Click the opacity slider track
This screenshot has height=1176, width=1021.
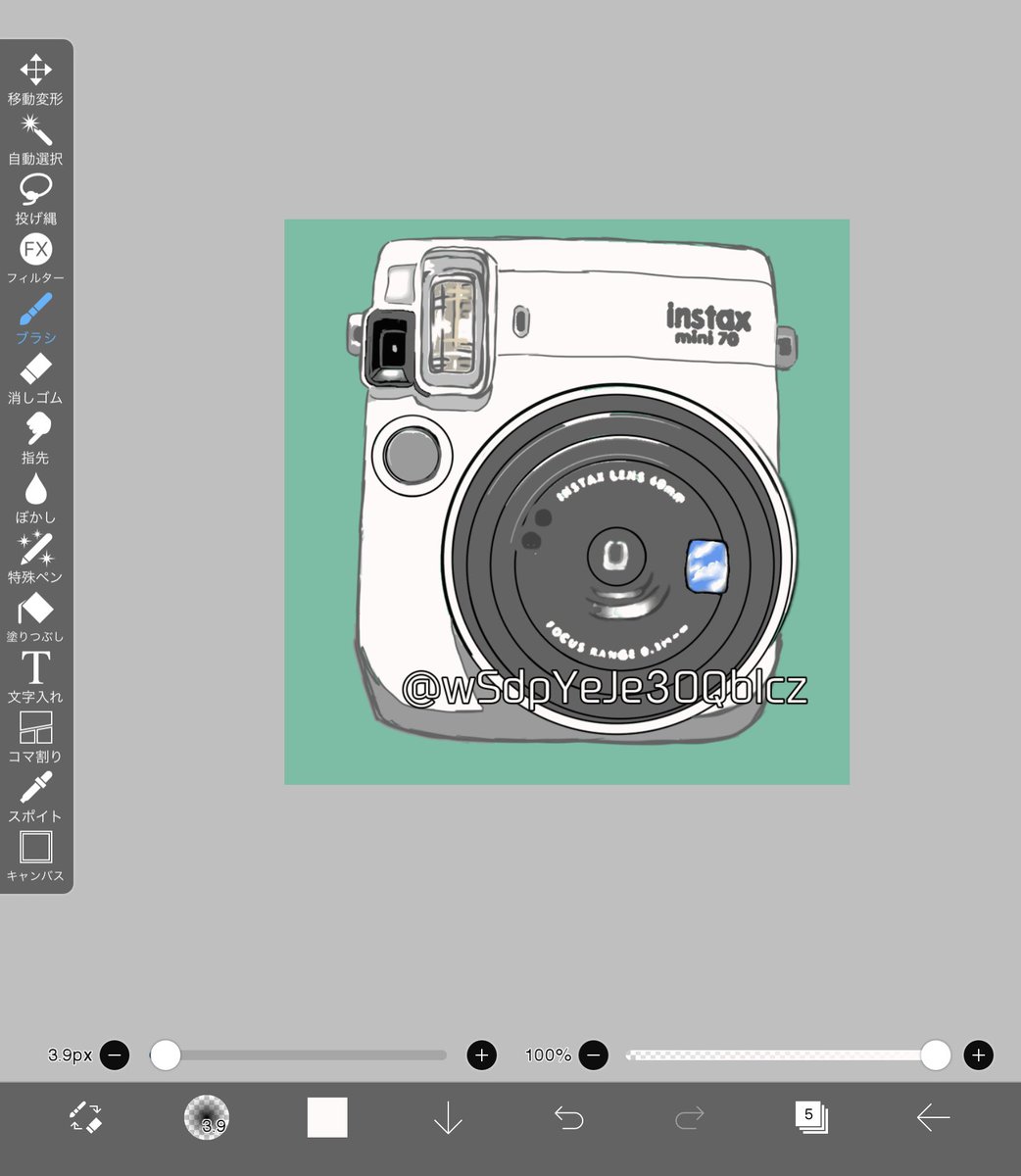pyautogui.click(x=788, y=1055)
